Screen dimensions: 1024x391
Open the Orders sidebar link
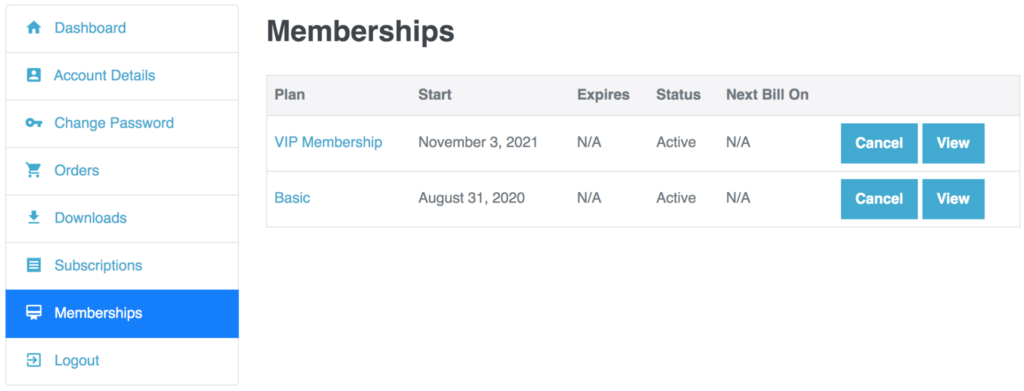(122, 171)
